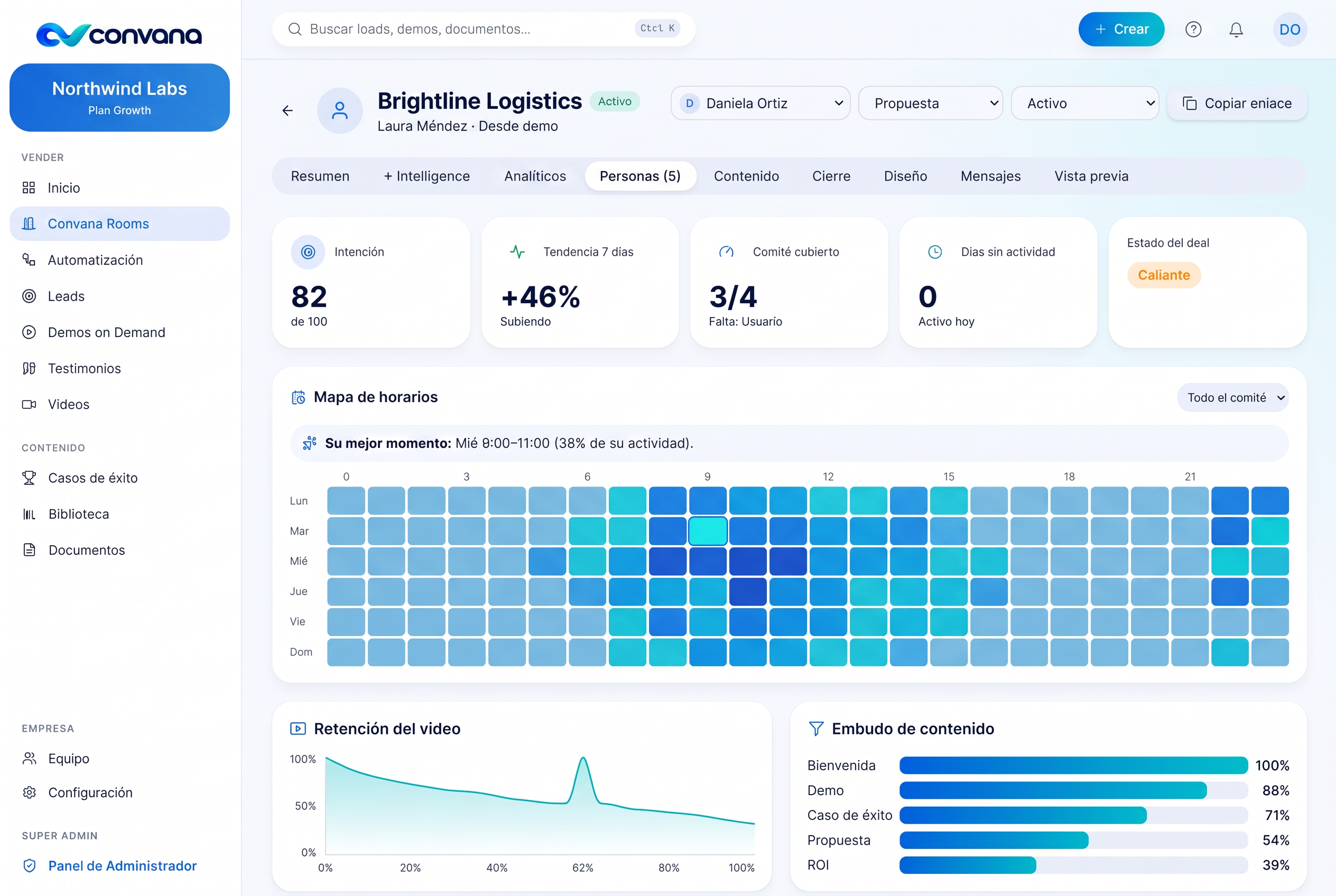Image resolution: width=1336 pixels, height=896 pixels.
Task: Click the search loads, demos field
Action: (x=484, y=29)
